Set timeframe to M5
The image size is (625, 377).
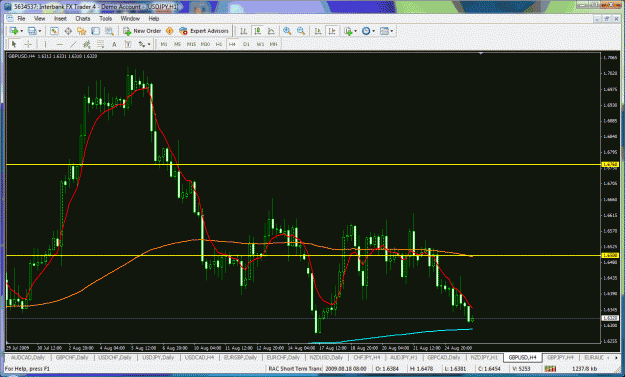[x=177, y=44]
